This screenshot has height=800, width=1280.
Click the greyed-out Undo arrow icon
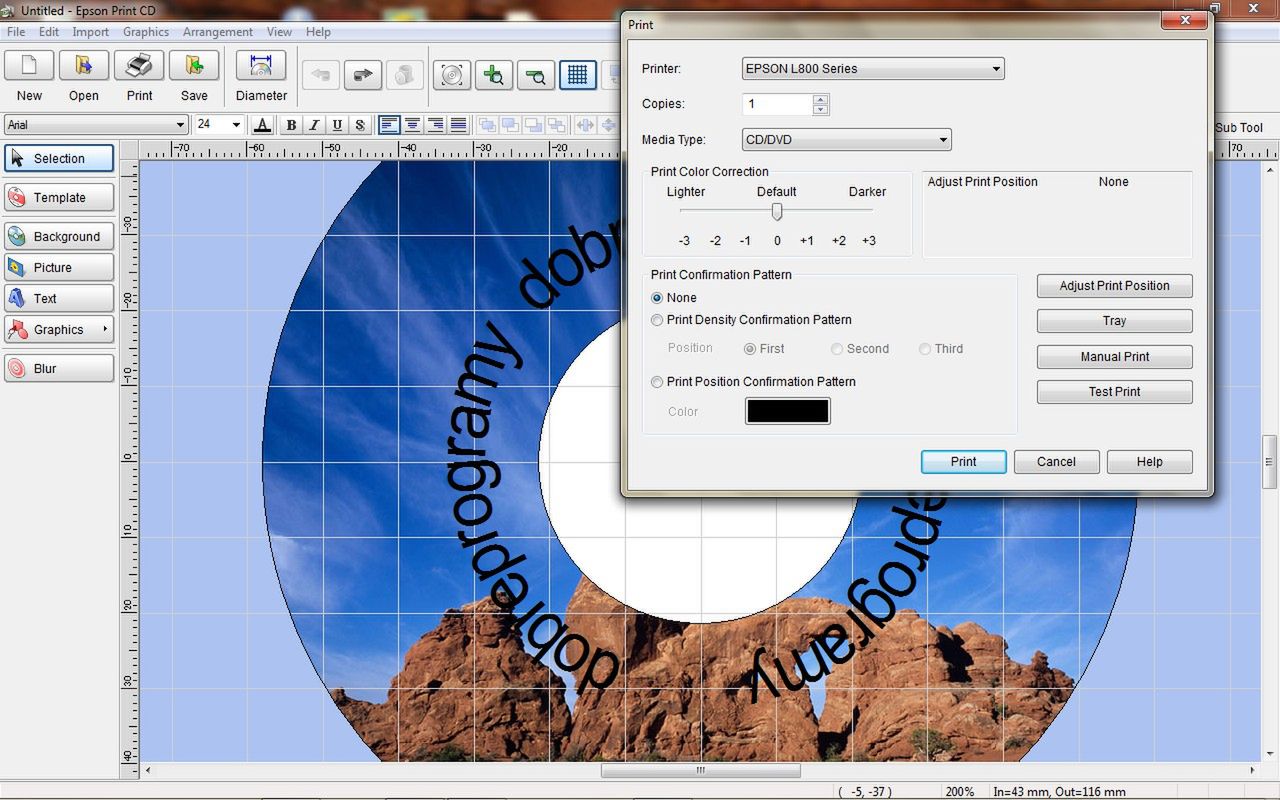(x=321, y=75)
